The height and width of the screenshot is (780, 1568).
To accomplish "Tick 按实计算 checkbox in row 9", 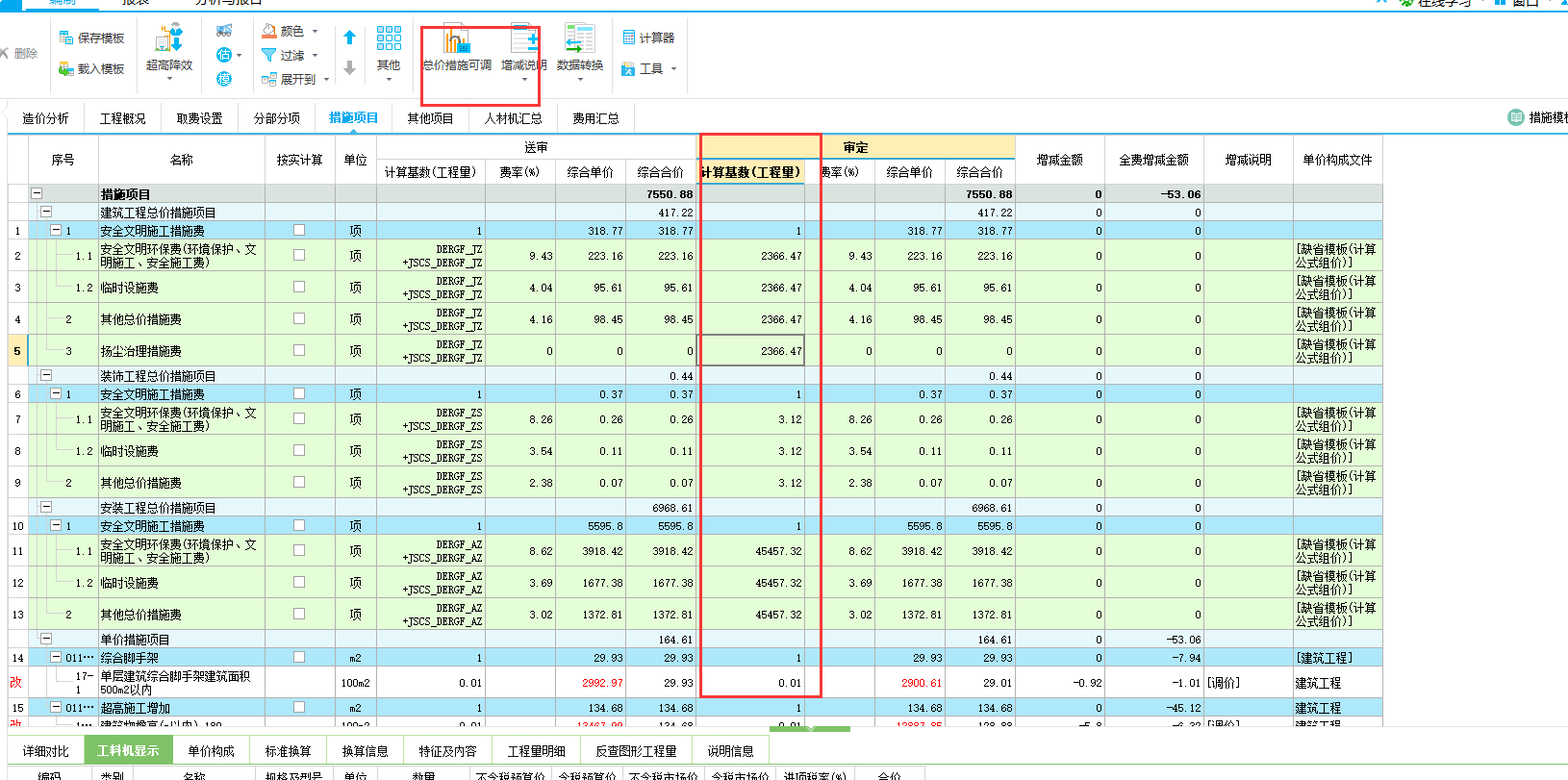I will click(x=299, y=482).
